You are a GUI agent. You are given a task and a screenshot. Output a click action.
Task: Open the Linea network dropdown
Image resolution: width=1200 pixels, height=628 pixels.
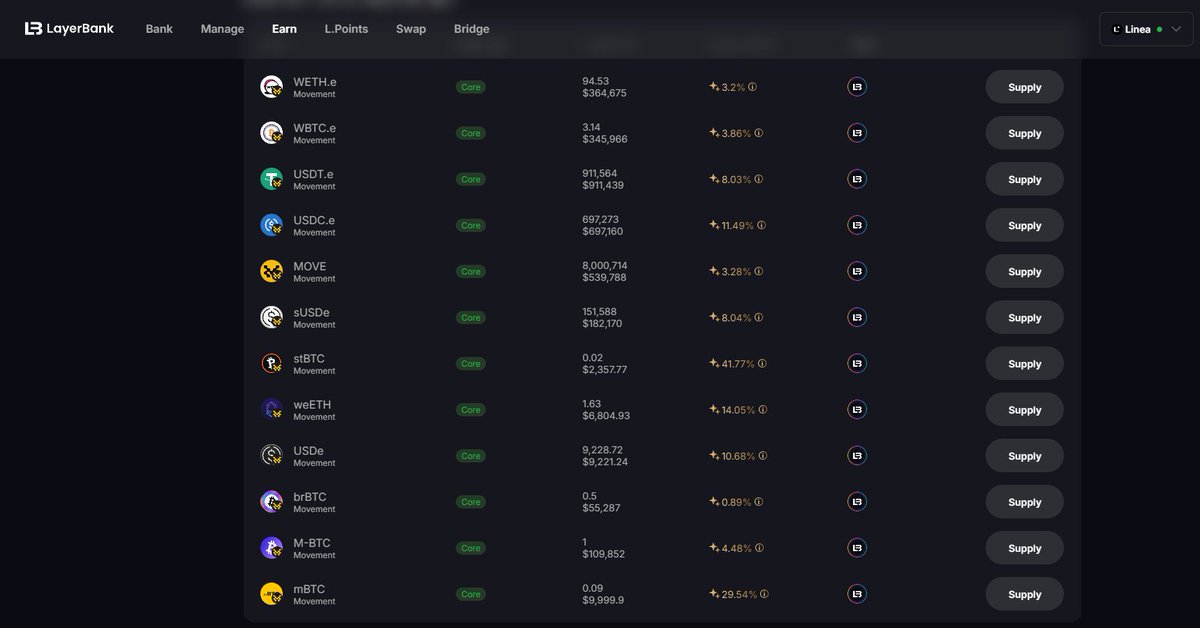1146,29
